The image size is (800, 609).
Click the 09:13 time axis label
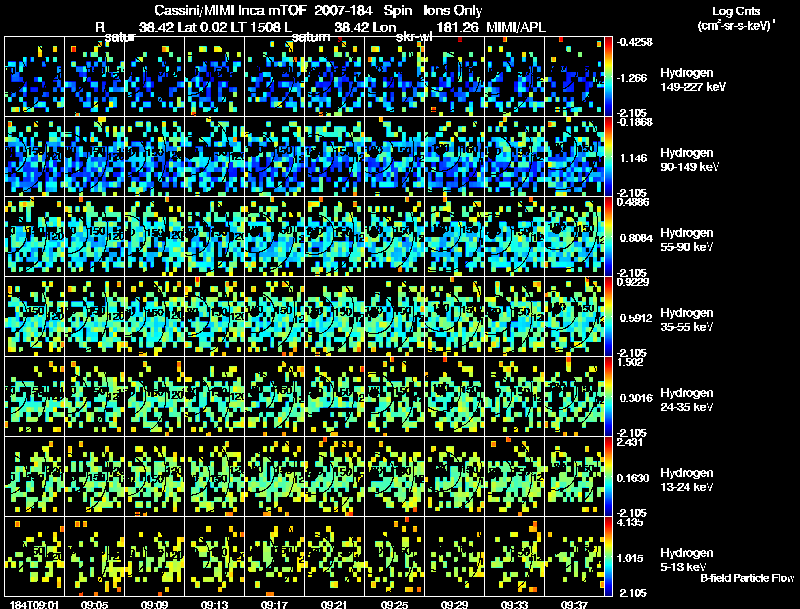(214, 604)
